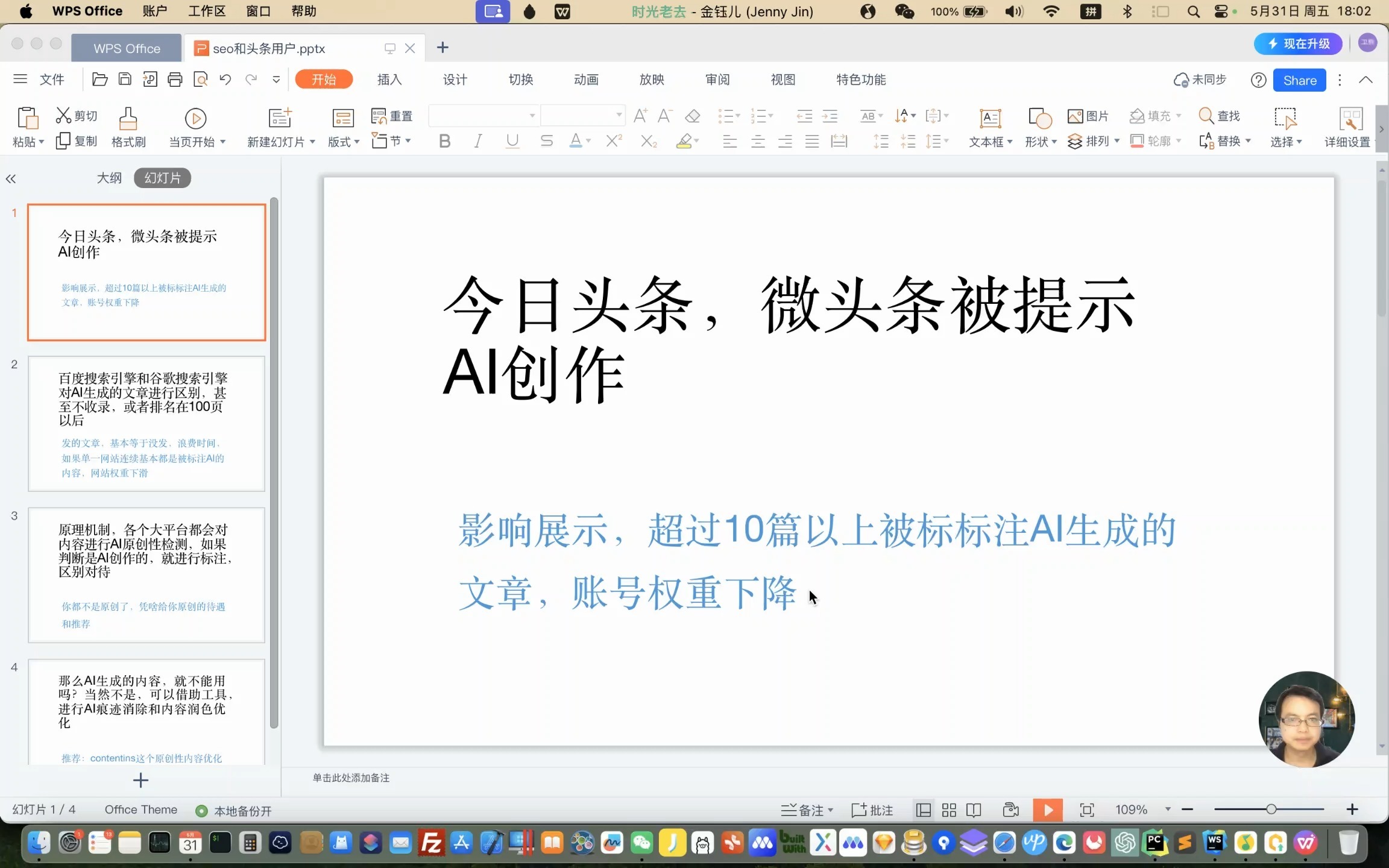Open file folder icon in quick toolbar
1389x868 pixels.
click(99, 79)
